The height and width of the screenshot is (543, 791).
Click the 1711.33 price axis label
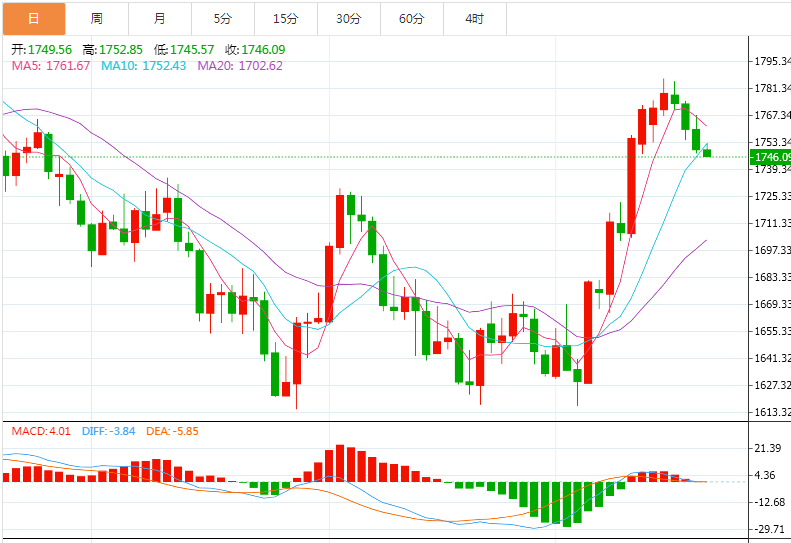[x=772, y=223]
